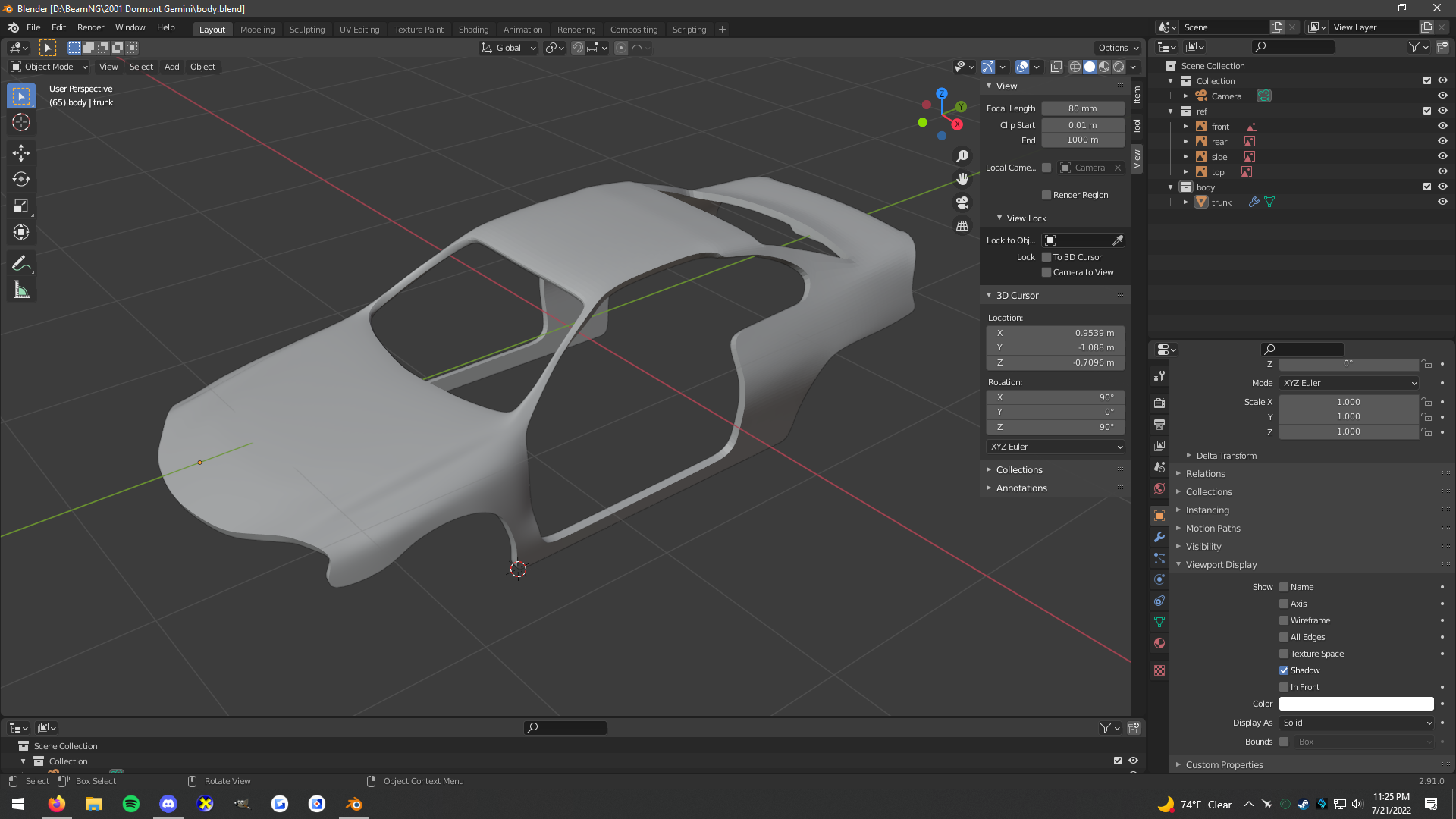
Task: Toggle camera view icon in viewport
Action: click(962, 202)
